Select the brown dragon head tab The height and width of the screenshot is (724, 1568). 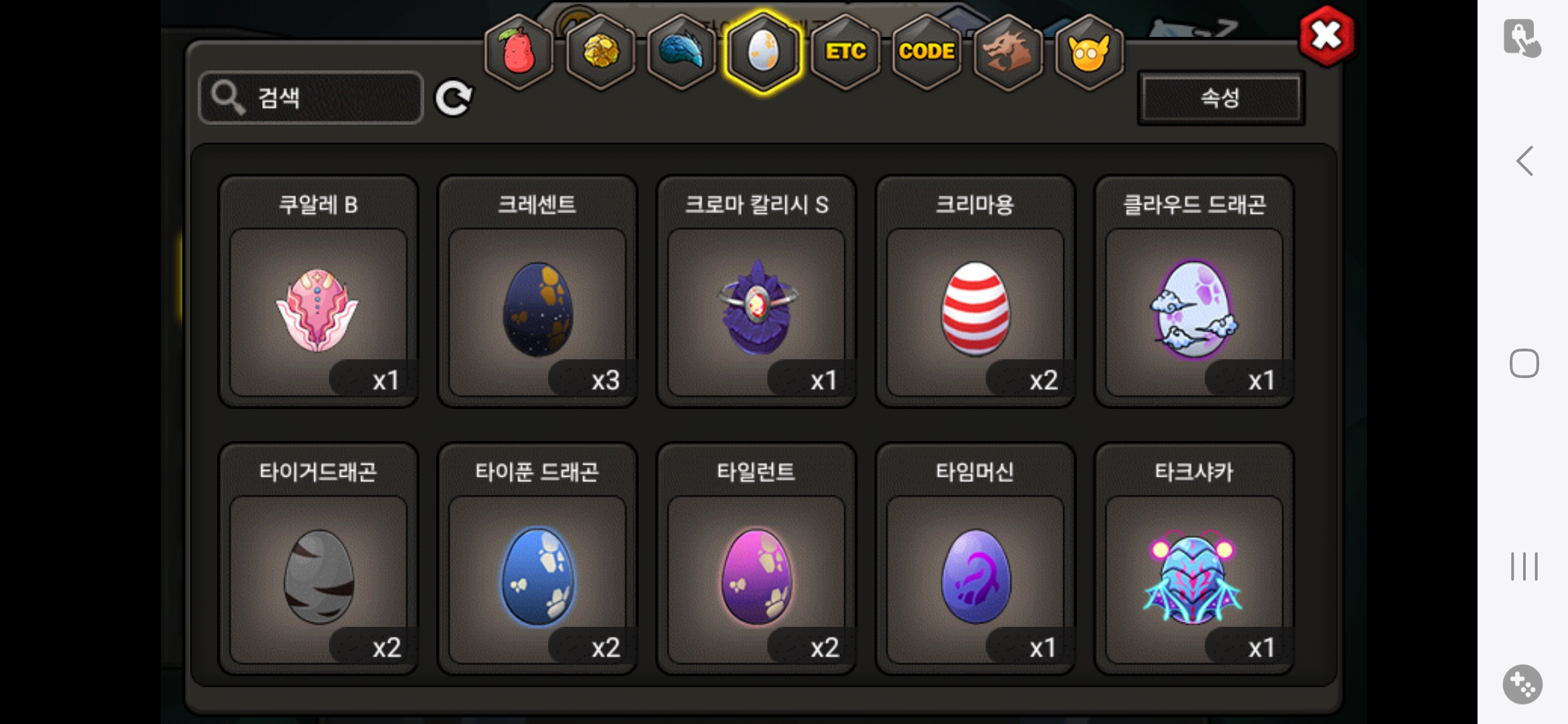[x=1008, y=52]
